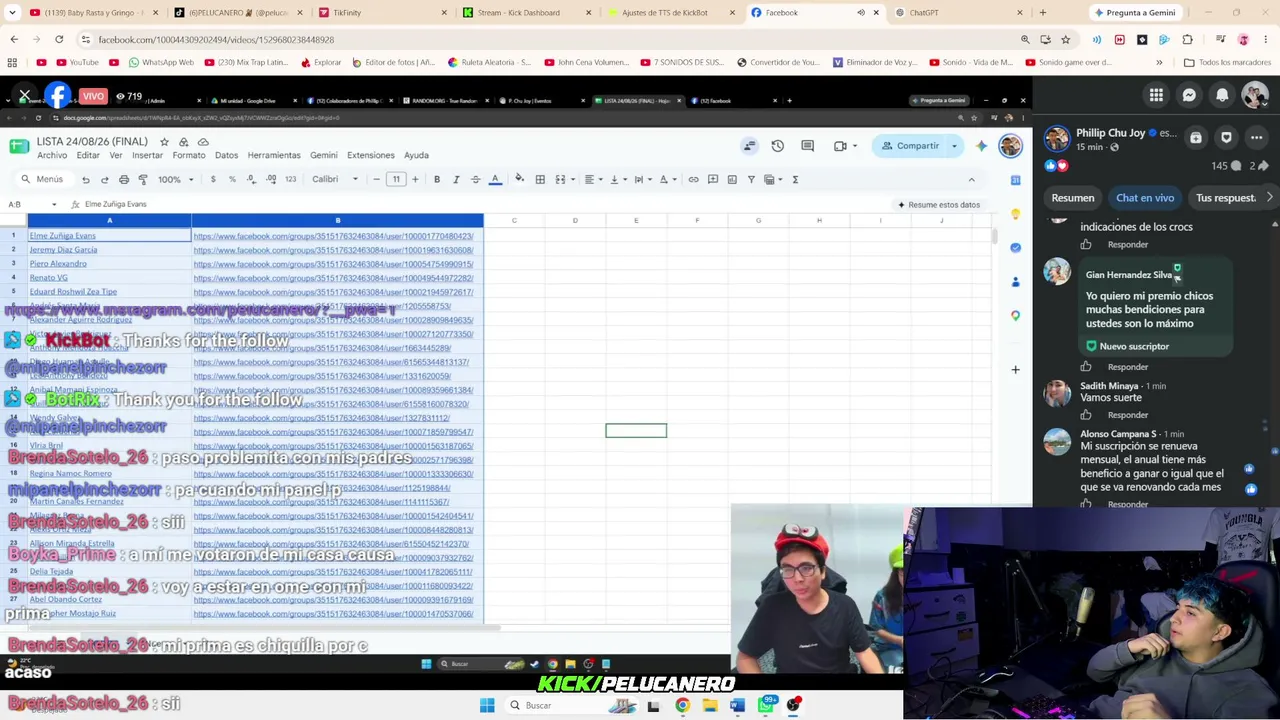Like Sadith Minaya's comment
The height and width of the screenshot is (720, 1280).
pyautogui.click(x=1086, y=415)
